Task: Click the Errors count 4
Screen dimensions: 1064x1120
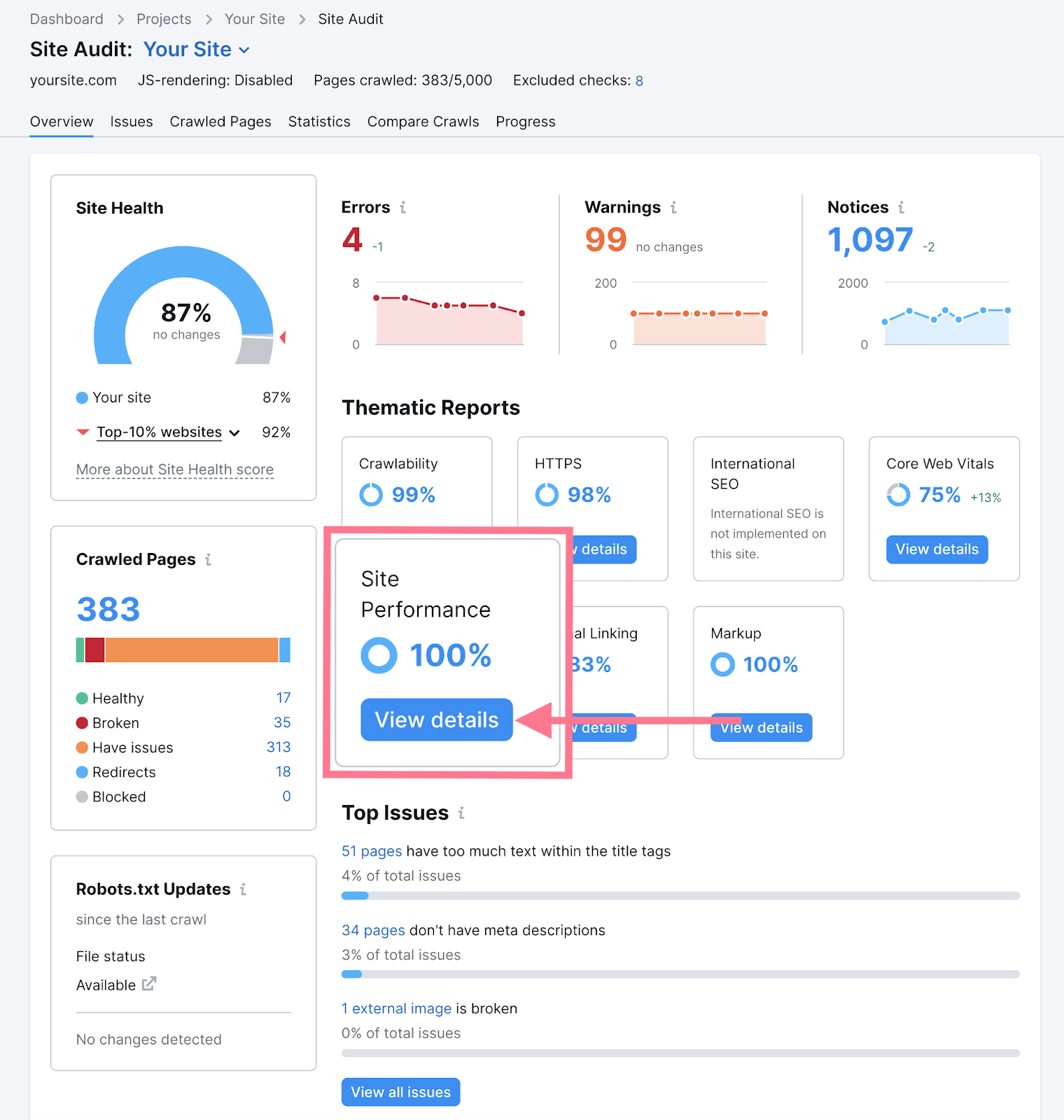Action: 352,240
